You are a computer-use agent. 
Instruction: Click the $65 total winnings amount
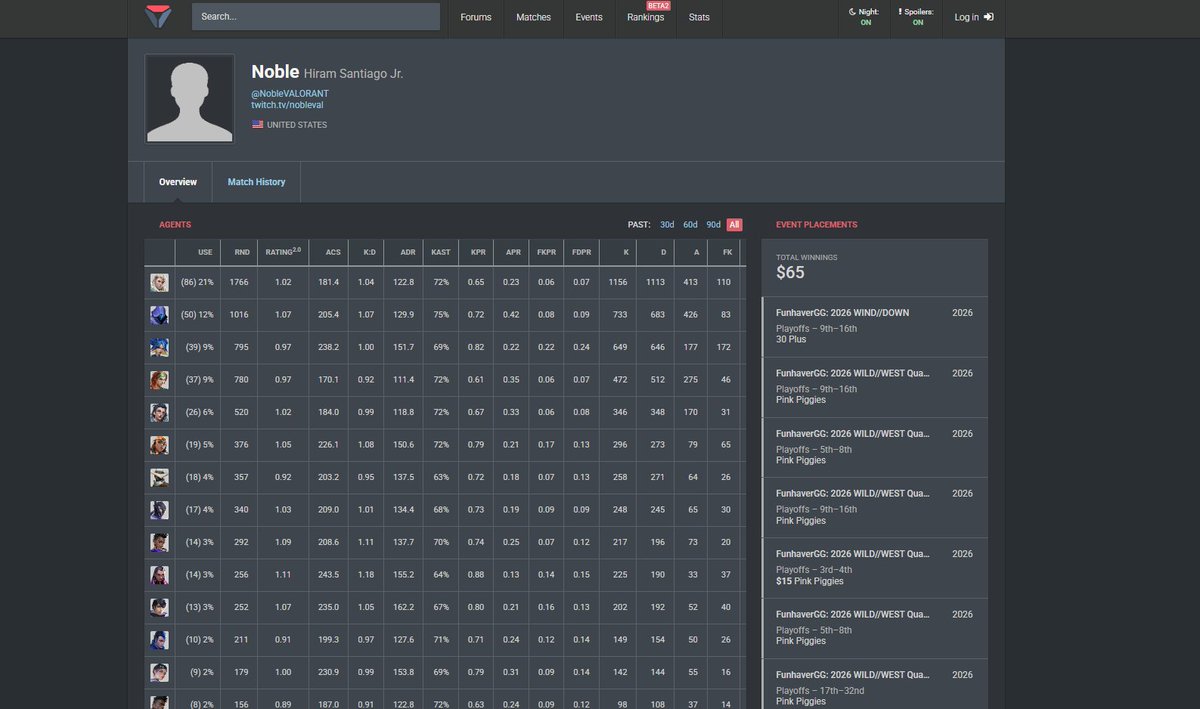point(790,273)
